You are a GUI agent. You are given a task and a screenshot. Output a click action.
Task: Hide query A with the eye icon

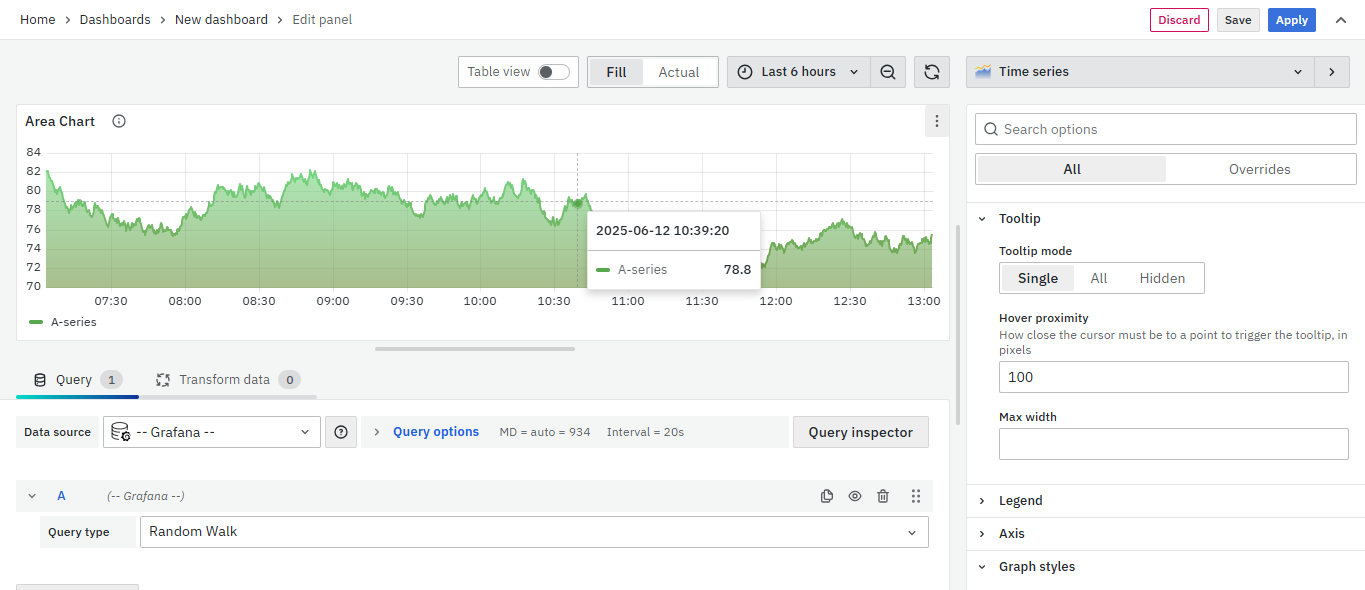855,496
